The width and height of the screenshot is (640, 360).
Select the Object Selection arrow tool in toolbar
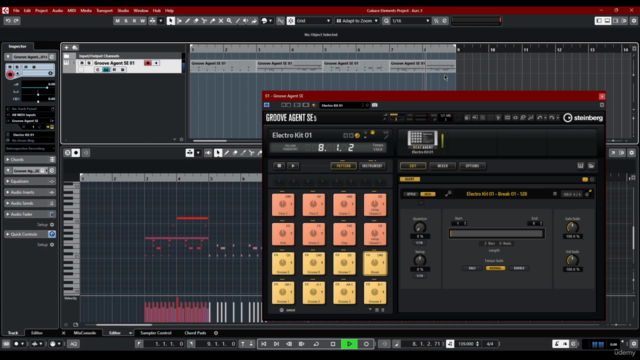171,21
